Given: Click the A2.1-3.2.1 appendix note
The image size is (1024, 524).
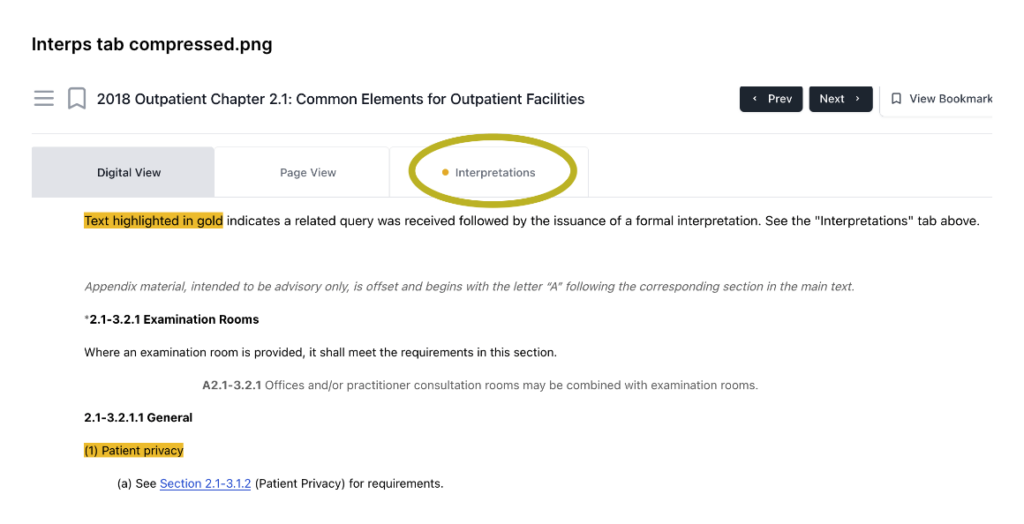Looking at the screenshot, I should (x=480, y=385).
